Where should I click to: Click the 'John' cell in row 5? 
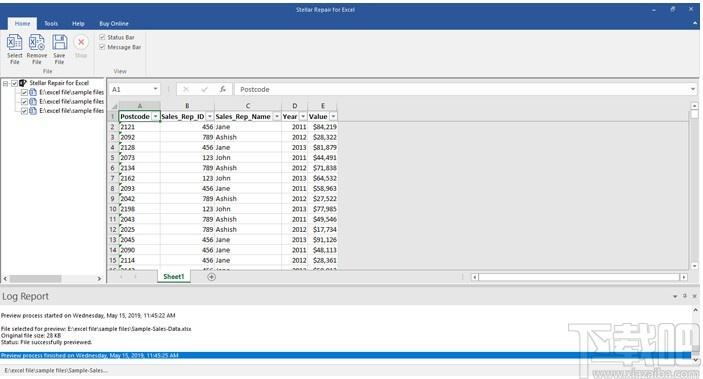[x=247, y=157]
